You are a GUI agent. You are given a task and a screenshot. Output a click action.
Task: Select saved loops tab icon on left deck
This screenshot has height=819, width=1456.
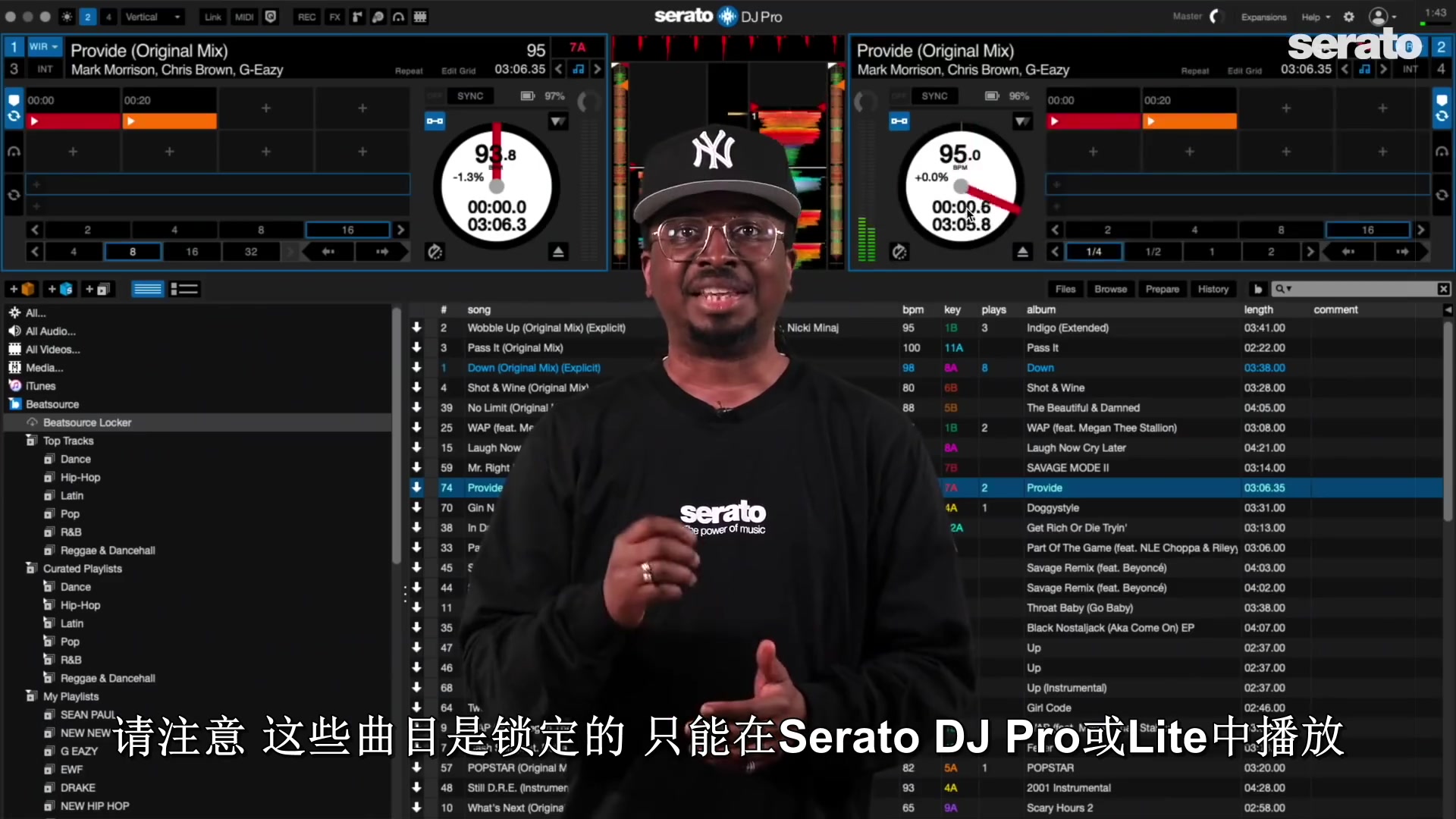(x=14, y=195)
